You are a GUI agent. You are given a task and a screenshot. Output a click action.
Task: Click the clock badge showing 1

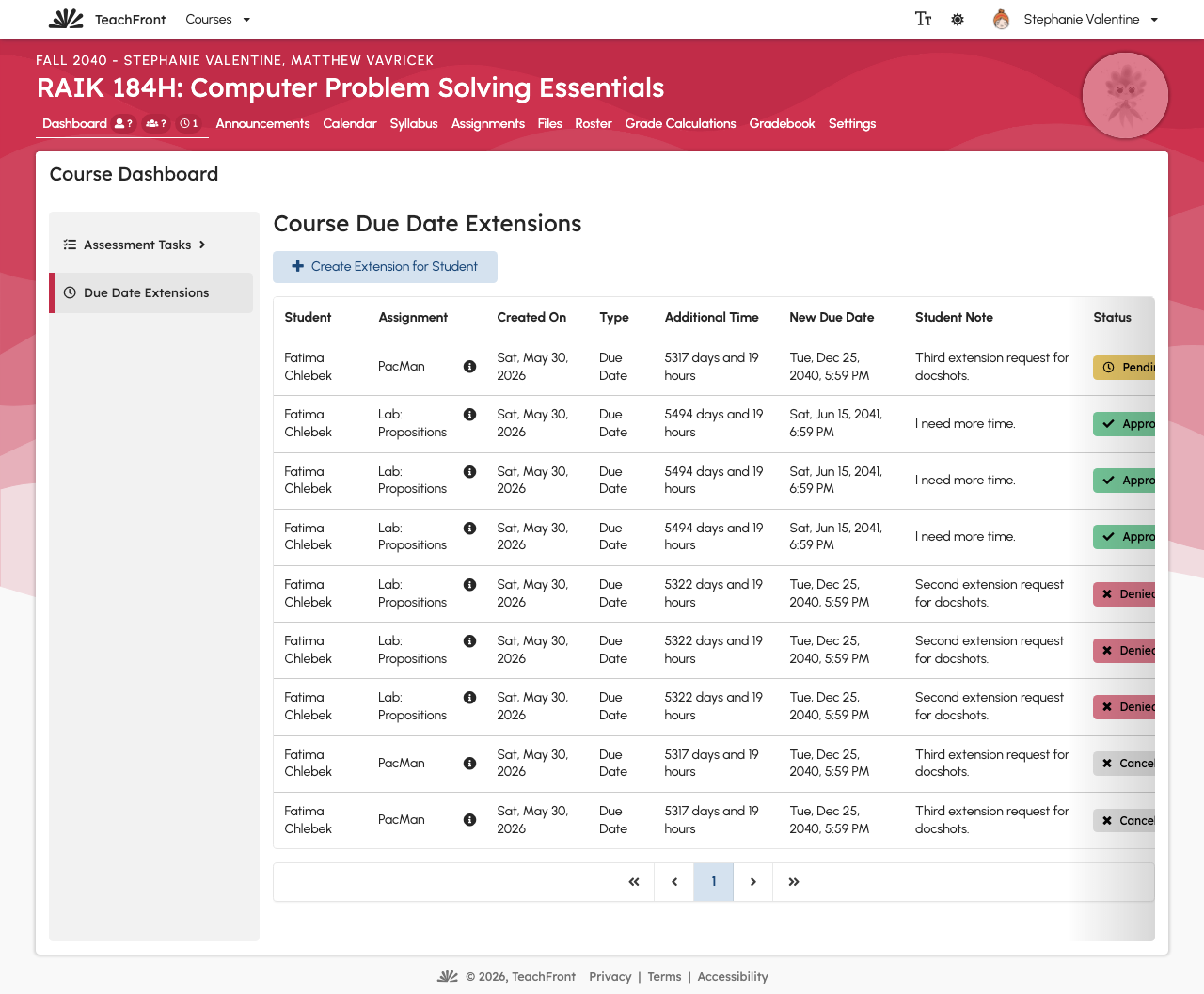tap(189, 123)
